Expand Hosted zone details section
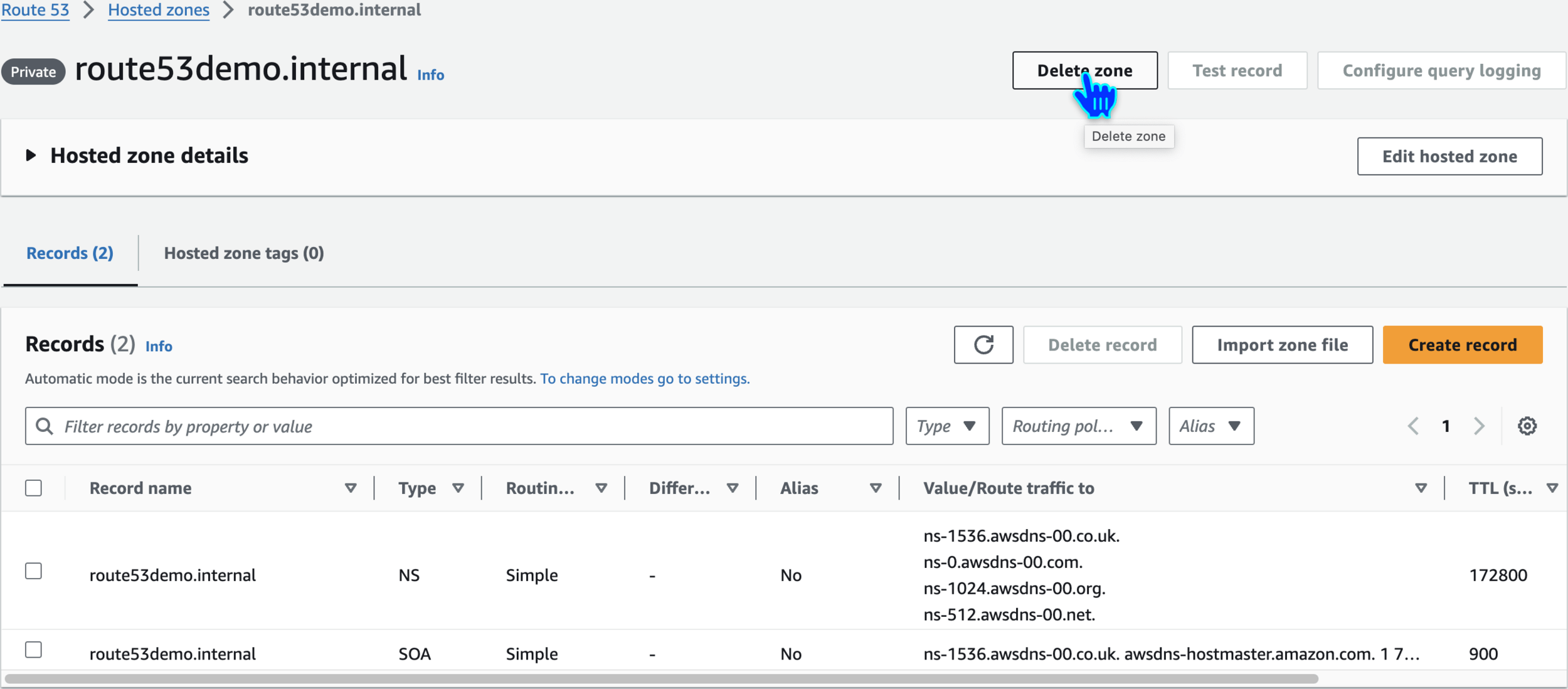 click(x=31, y=155)
